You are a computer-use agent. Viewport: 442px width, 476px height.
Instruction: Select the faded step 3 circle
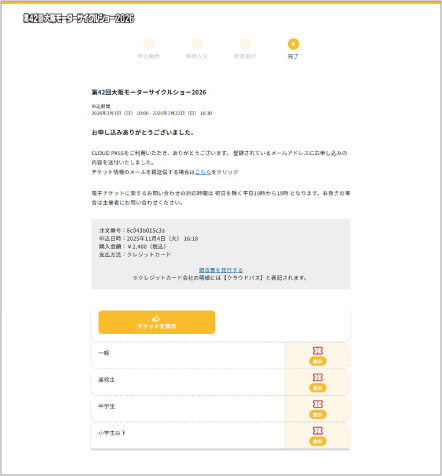[x=245, y=44]
